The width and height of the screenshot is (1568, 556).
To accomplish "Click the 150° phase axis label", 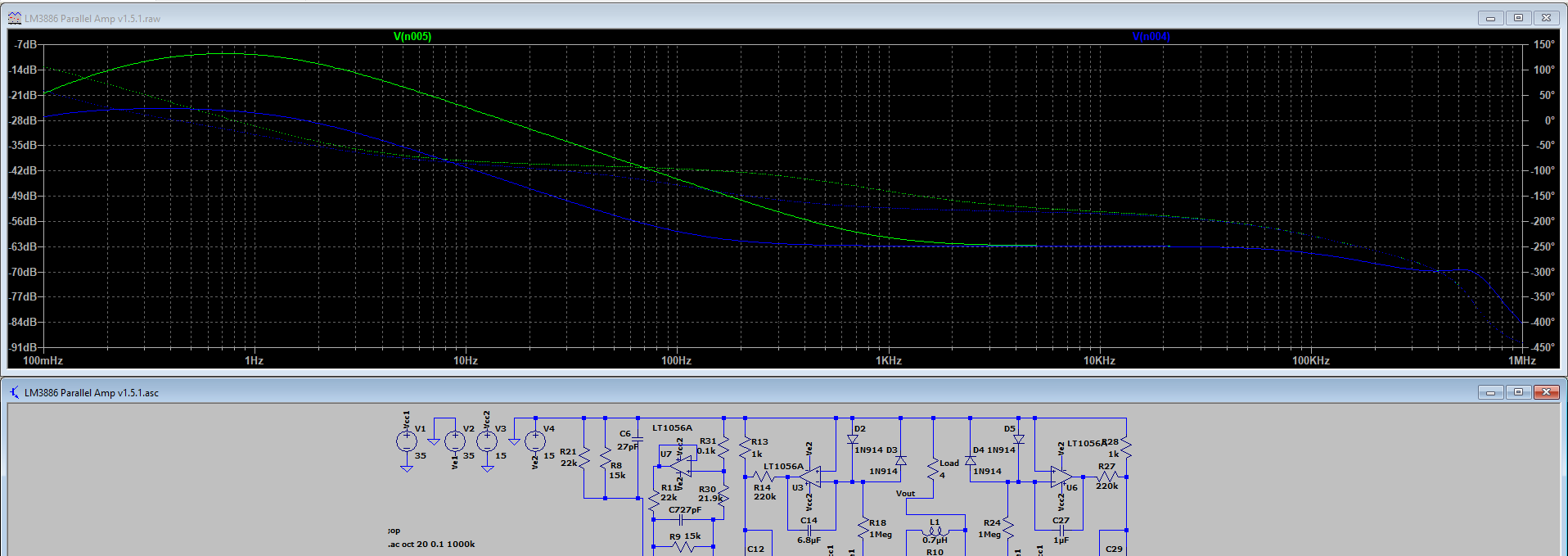I will click(1543, 44).
